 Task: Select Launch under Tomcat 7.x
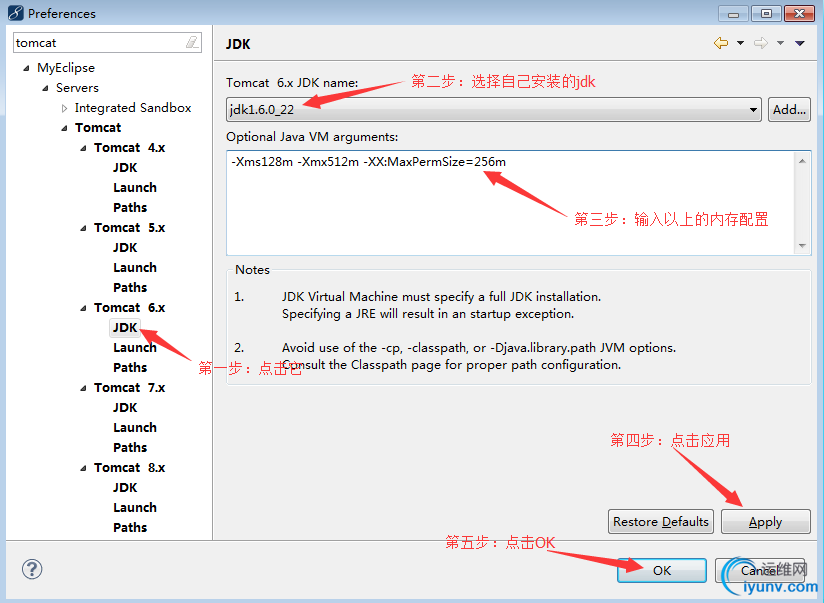tap(135, 428)
